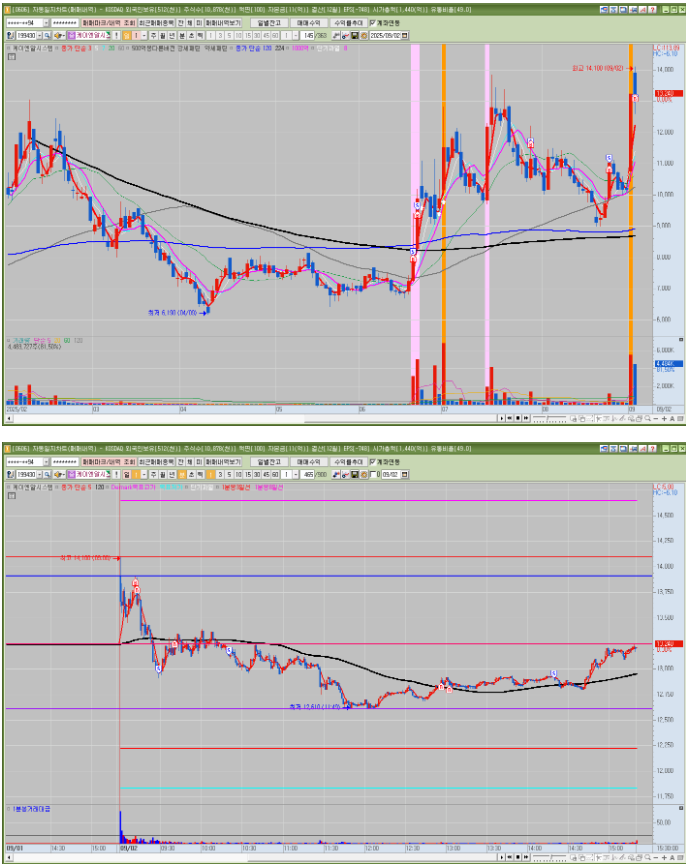Open the calendar picker beside 09/02 in lower window
This screenshot has height=864, width=686.
(405, 474)
